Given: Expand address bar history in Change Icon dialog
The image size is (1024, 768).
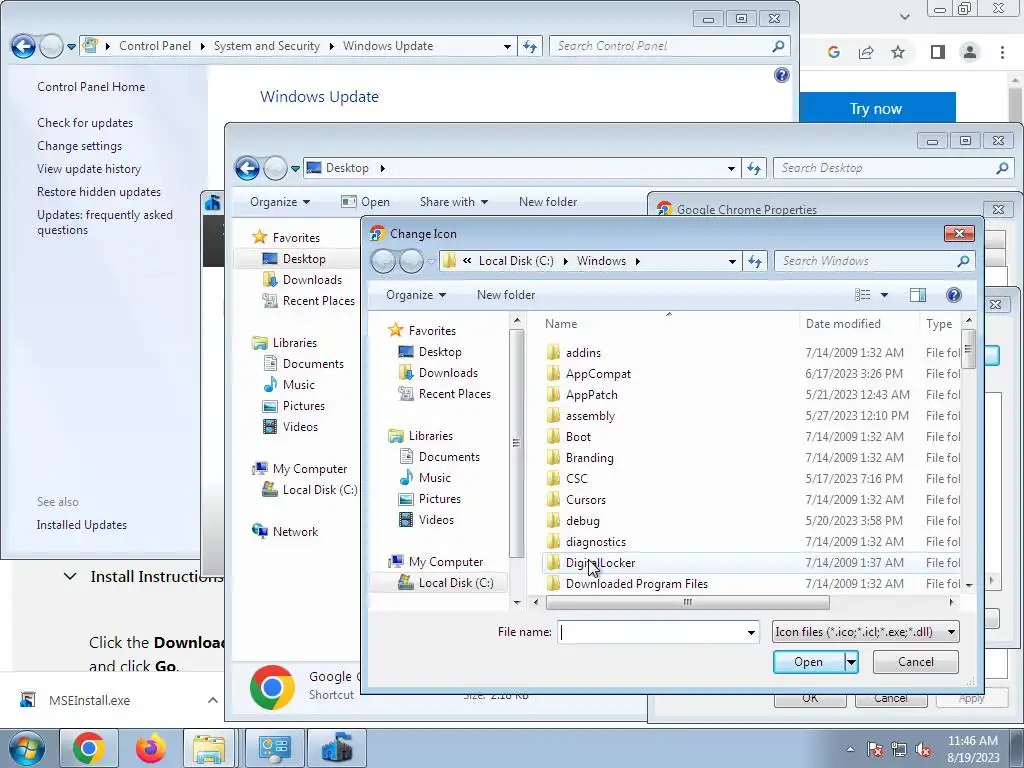Looking at the screenshot, I should point(731,261).
